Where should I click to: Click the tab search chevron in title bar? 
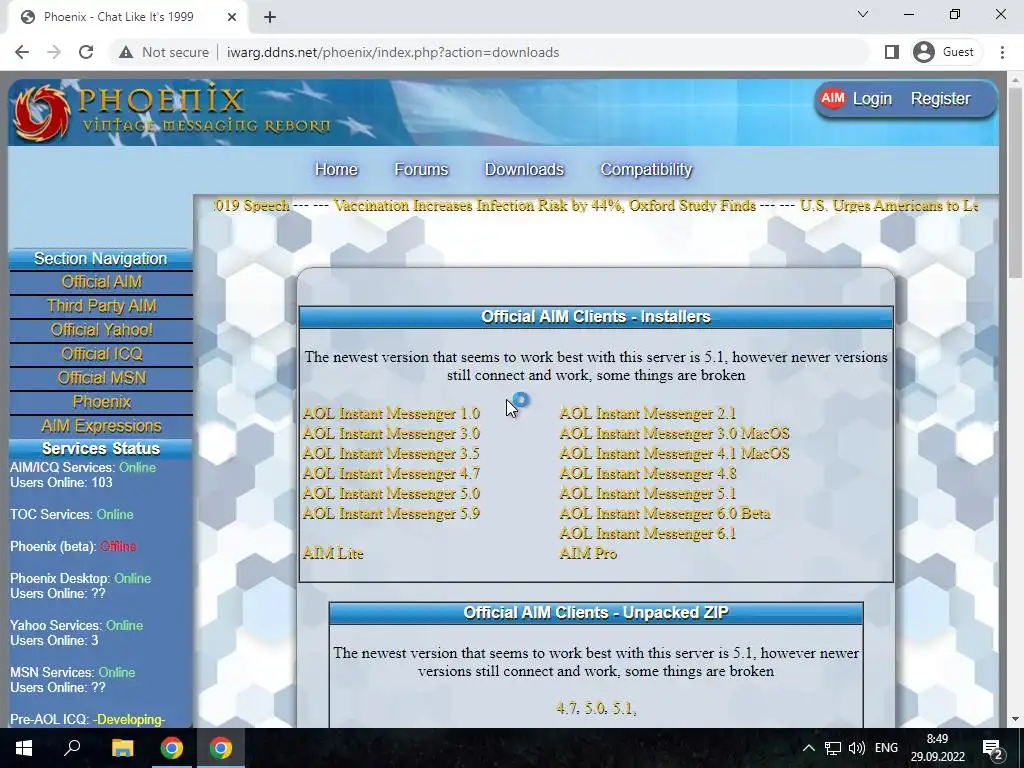coord(863,14)
